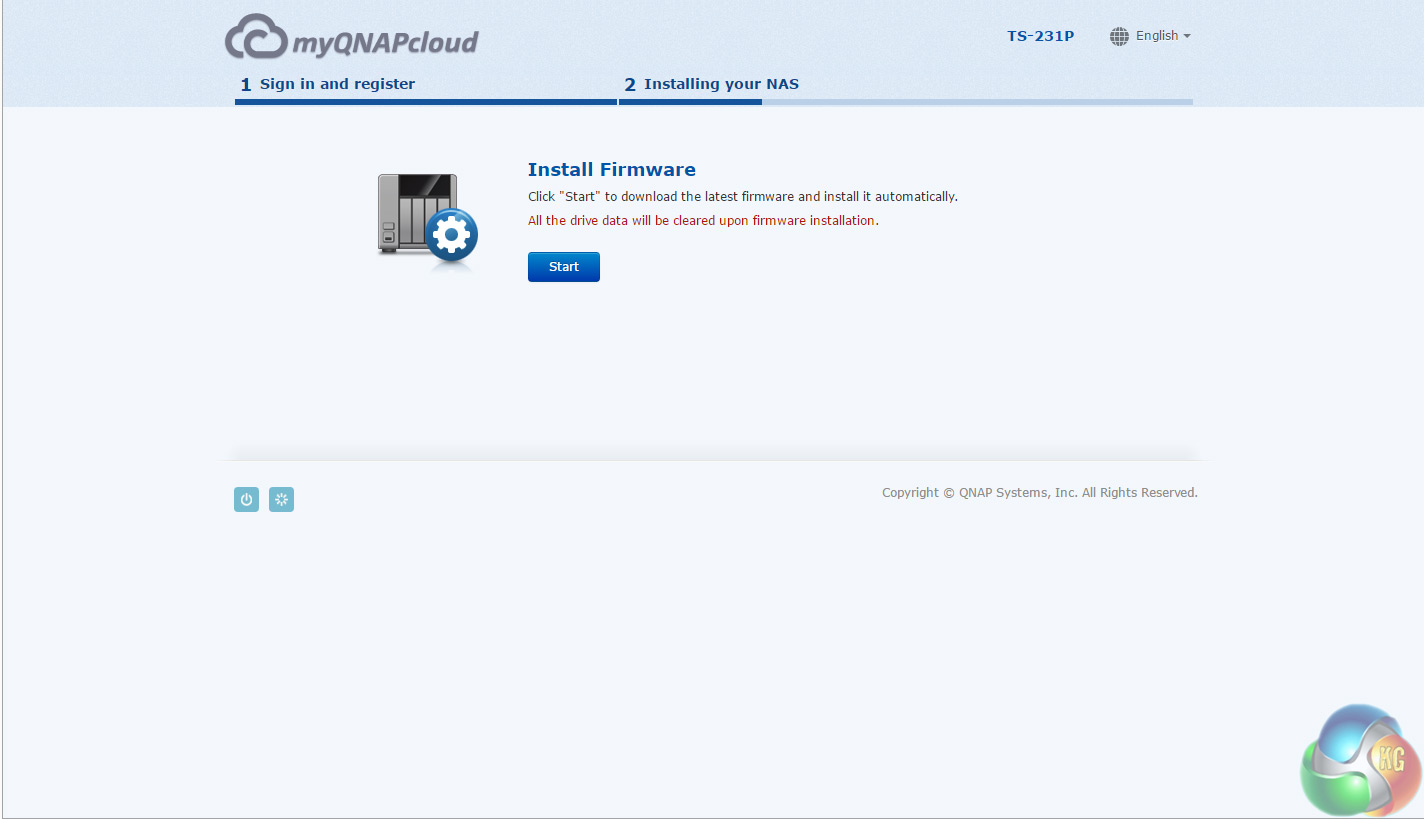Image resolution: width=1424 pixels, height=819 pixels.
Task: Click the myQNAPcloud logo
Action: pos(352,38)
